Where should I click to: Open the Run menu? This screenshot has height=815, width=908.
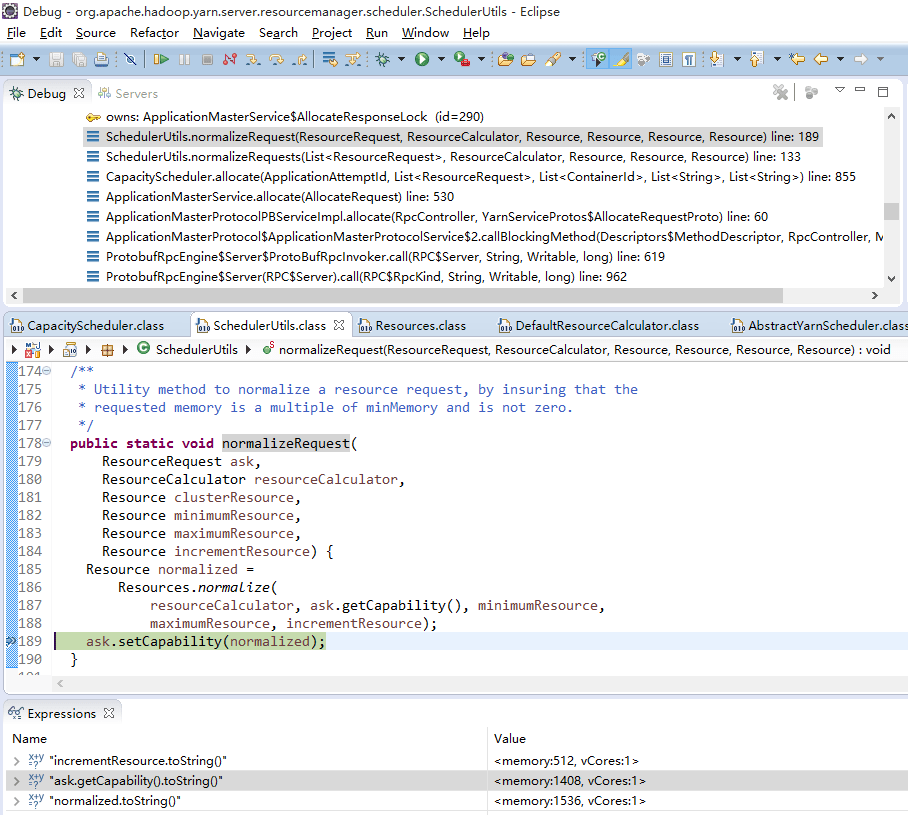376,33
